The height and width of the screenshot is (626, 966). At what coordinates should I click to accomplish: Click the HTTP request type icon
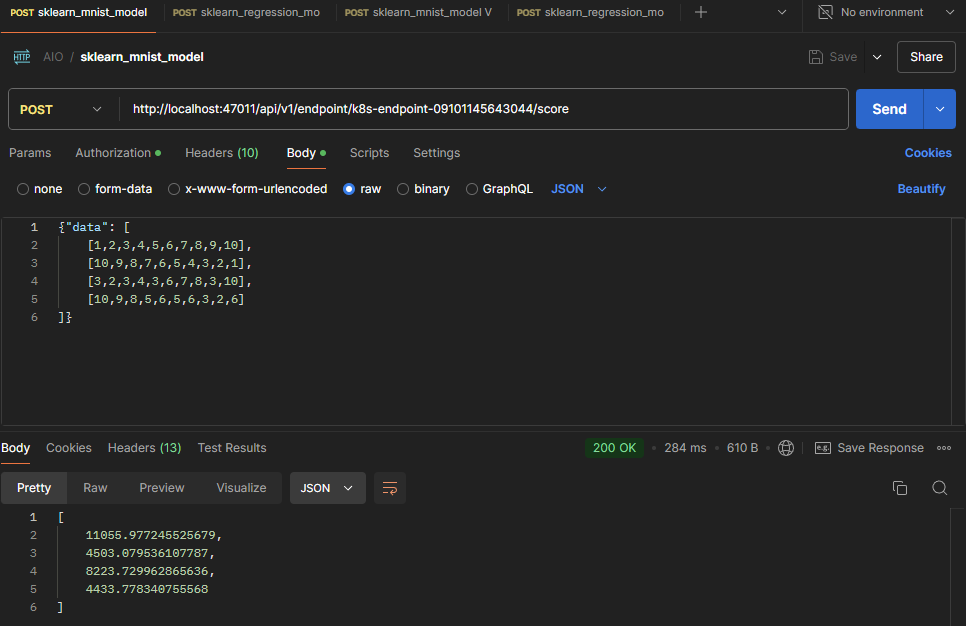(22, 57)
